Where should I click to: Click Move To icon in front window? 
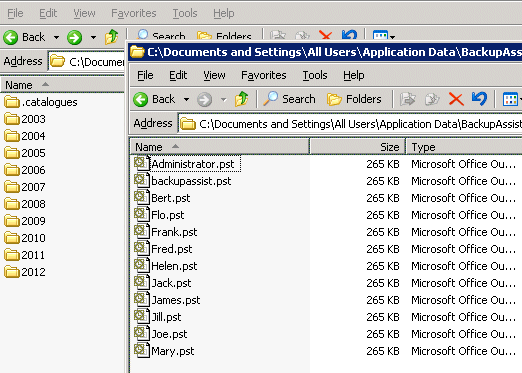coord(407,99)
